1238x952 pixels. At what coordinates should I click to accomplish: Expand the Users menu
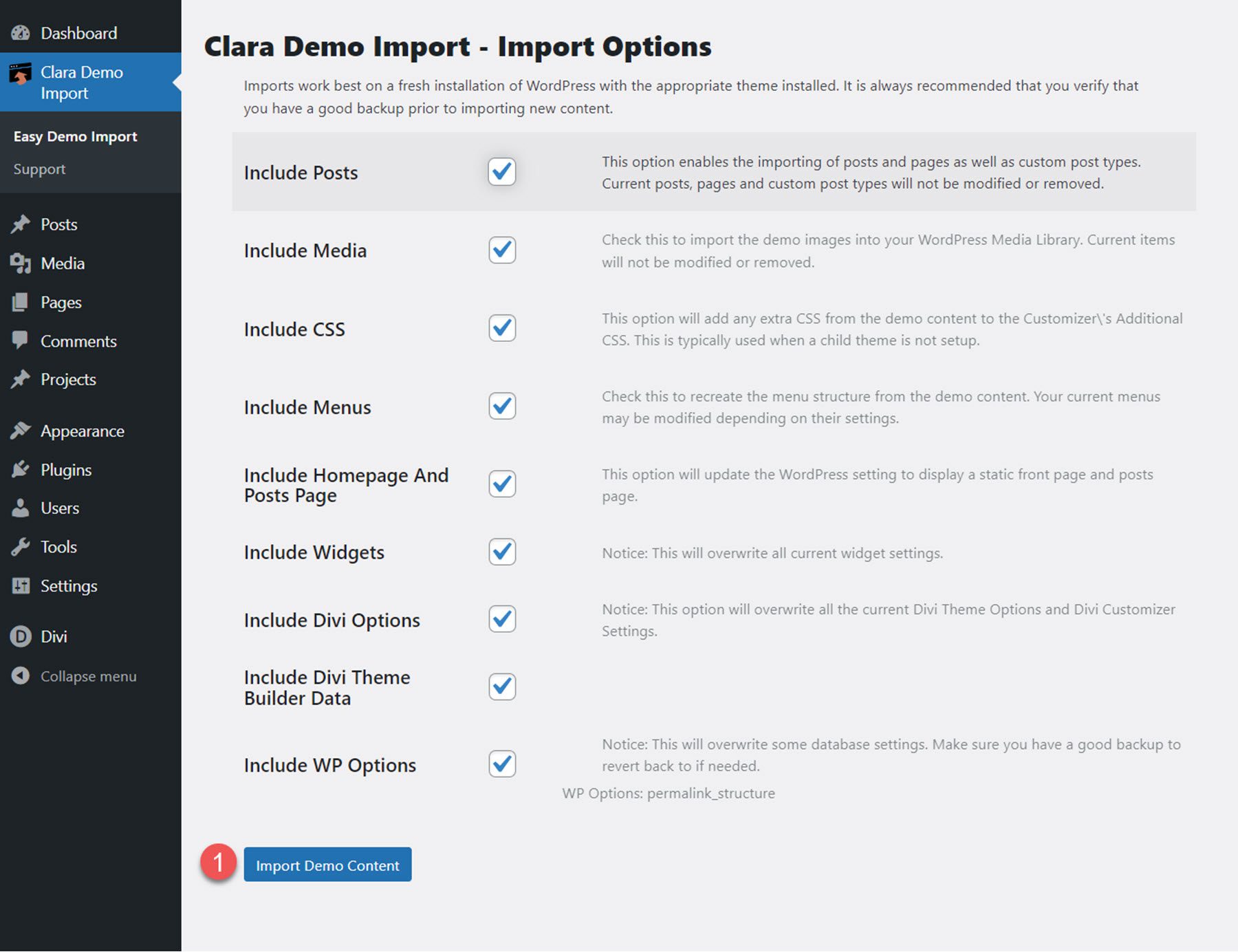61,508
